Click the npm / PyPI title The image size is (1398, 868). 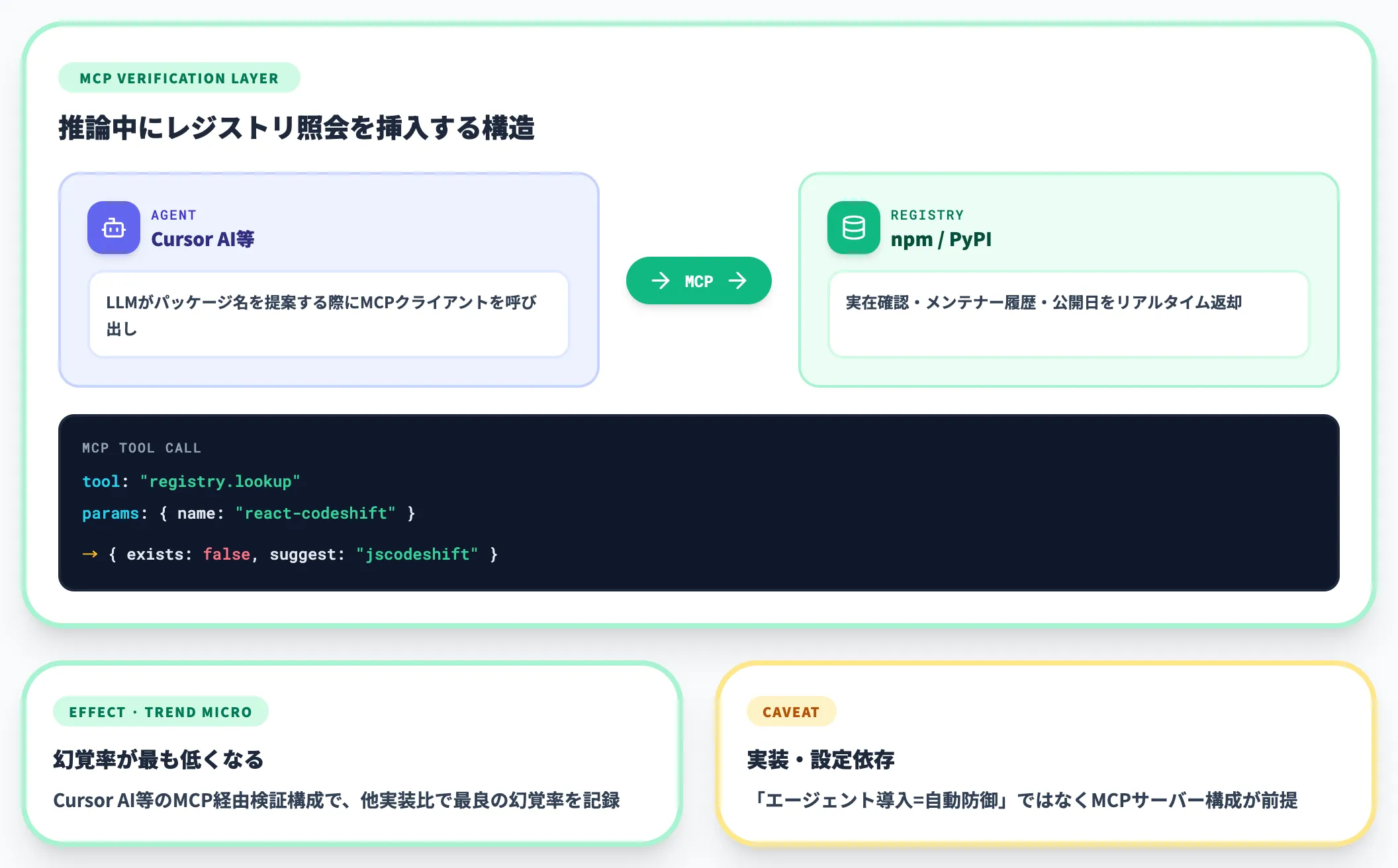tap(941, 239)
